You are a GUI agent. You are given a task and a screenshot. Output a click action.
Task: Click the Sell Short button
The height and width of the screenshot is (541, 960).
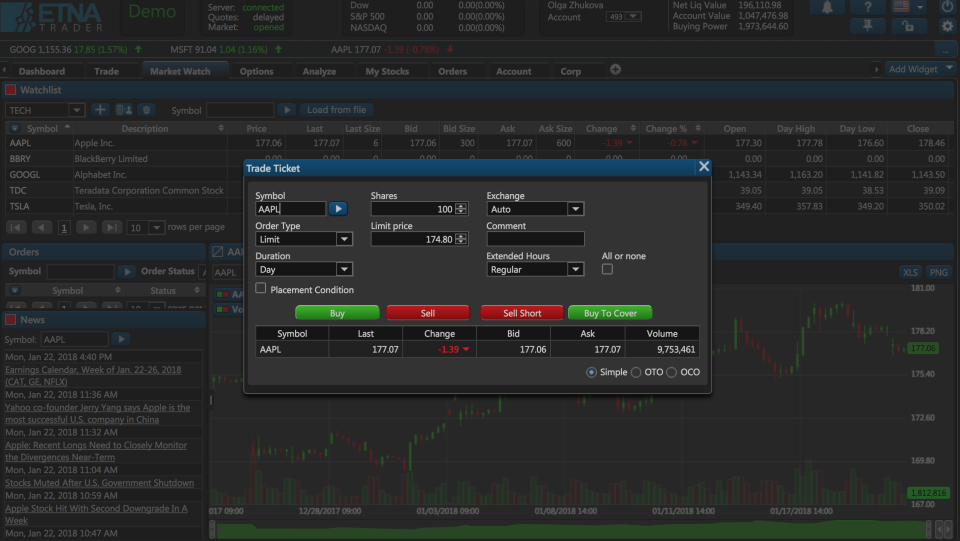(522, 313)
